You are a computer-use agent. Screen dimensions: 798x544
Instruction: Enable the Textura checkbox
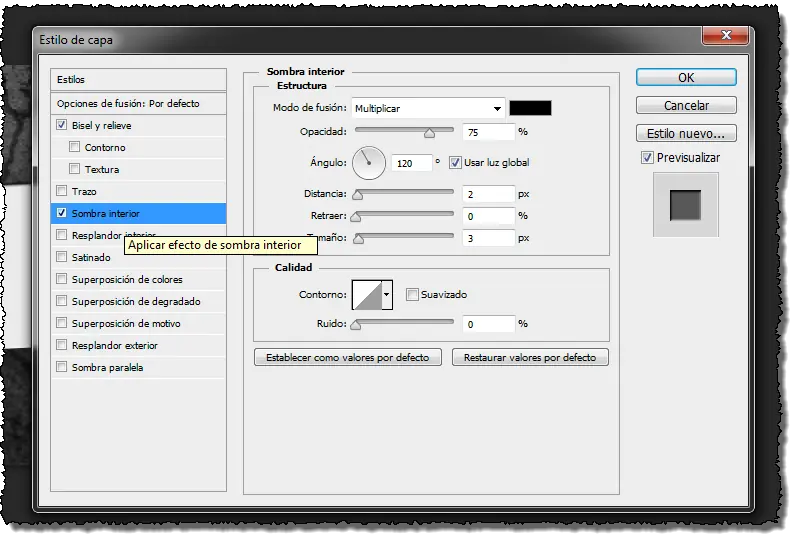click(74, 169)
